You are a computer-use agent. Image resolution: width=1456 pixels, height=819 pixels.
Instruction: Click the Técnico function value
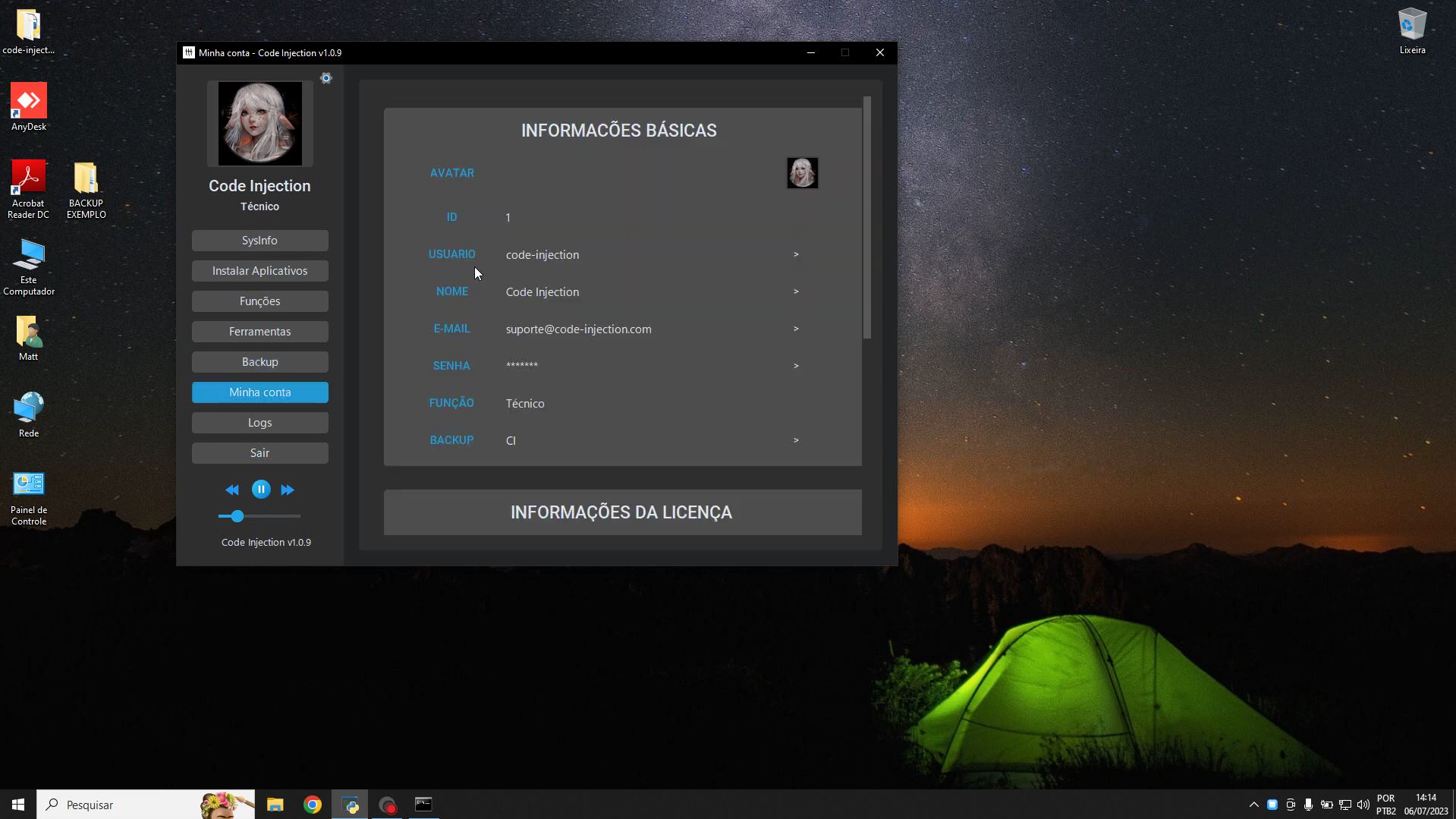pyautogui.click(x=525, y=404)
